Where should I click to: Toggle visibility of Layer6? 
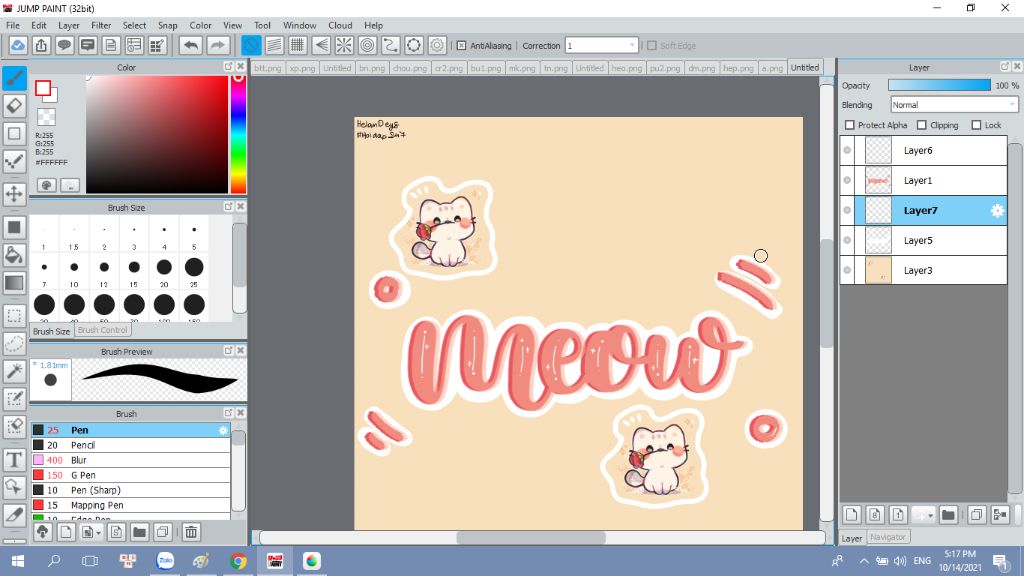[847, 150]
